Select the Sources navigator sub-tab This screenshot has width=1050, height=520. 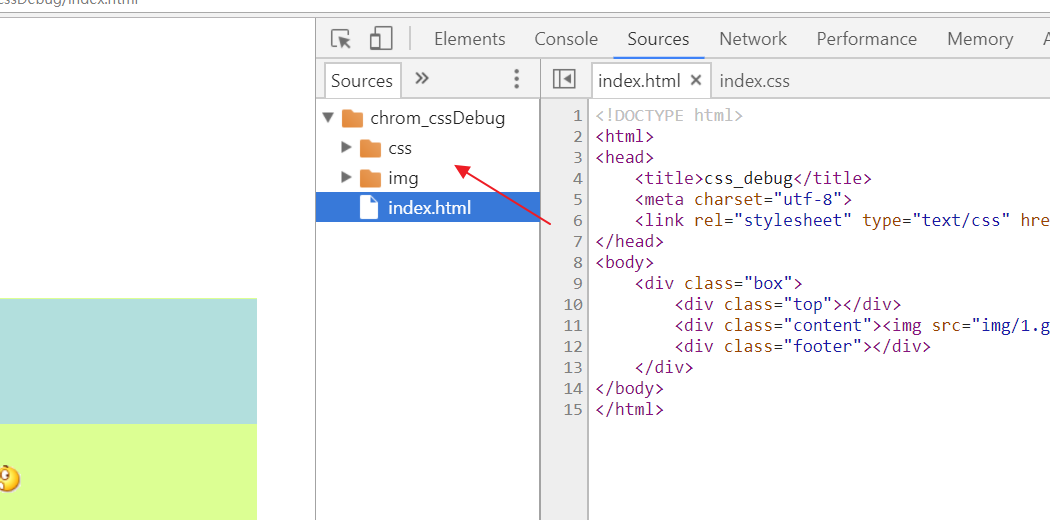point(362,81)
